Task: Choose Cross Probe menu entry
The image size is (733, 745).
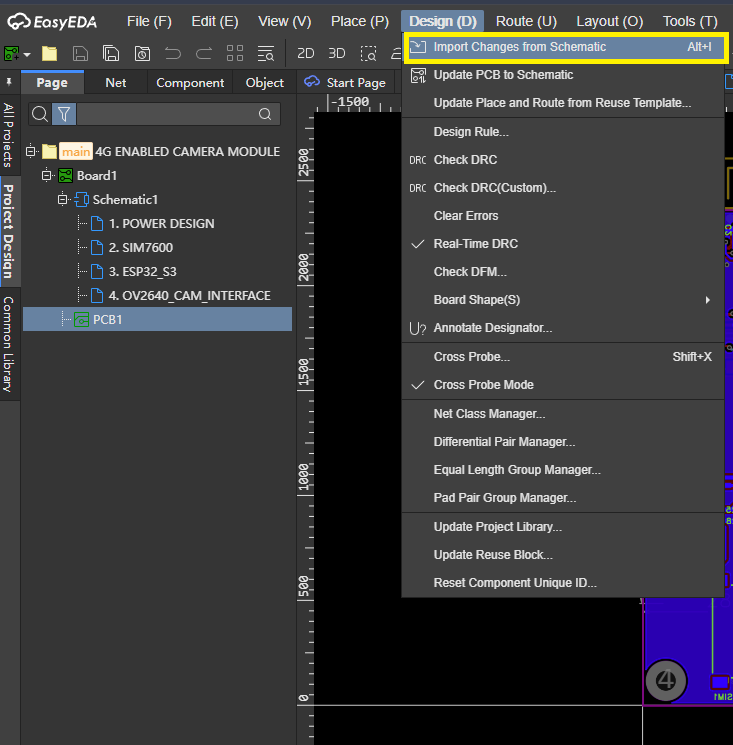Action: pos(562,357)
